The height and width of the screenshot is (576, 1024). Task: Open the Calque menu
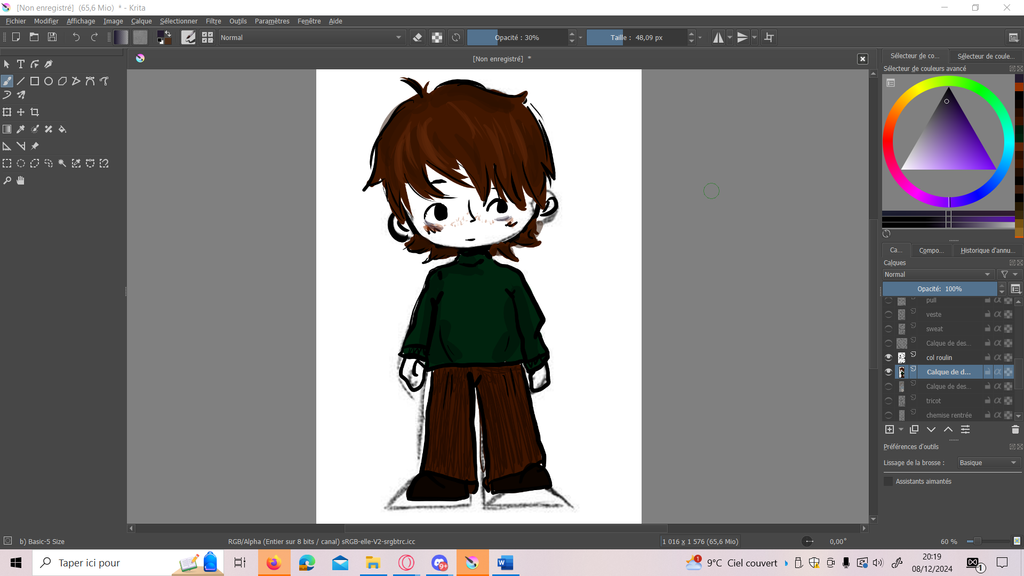coord(141,21)
